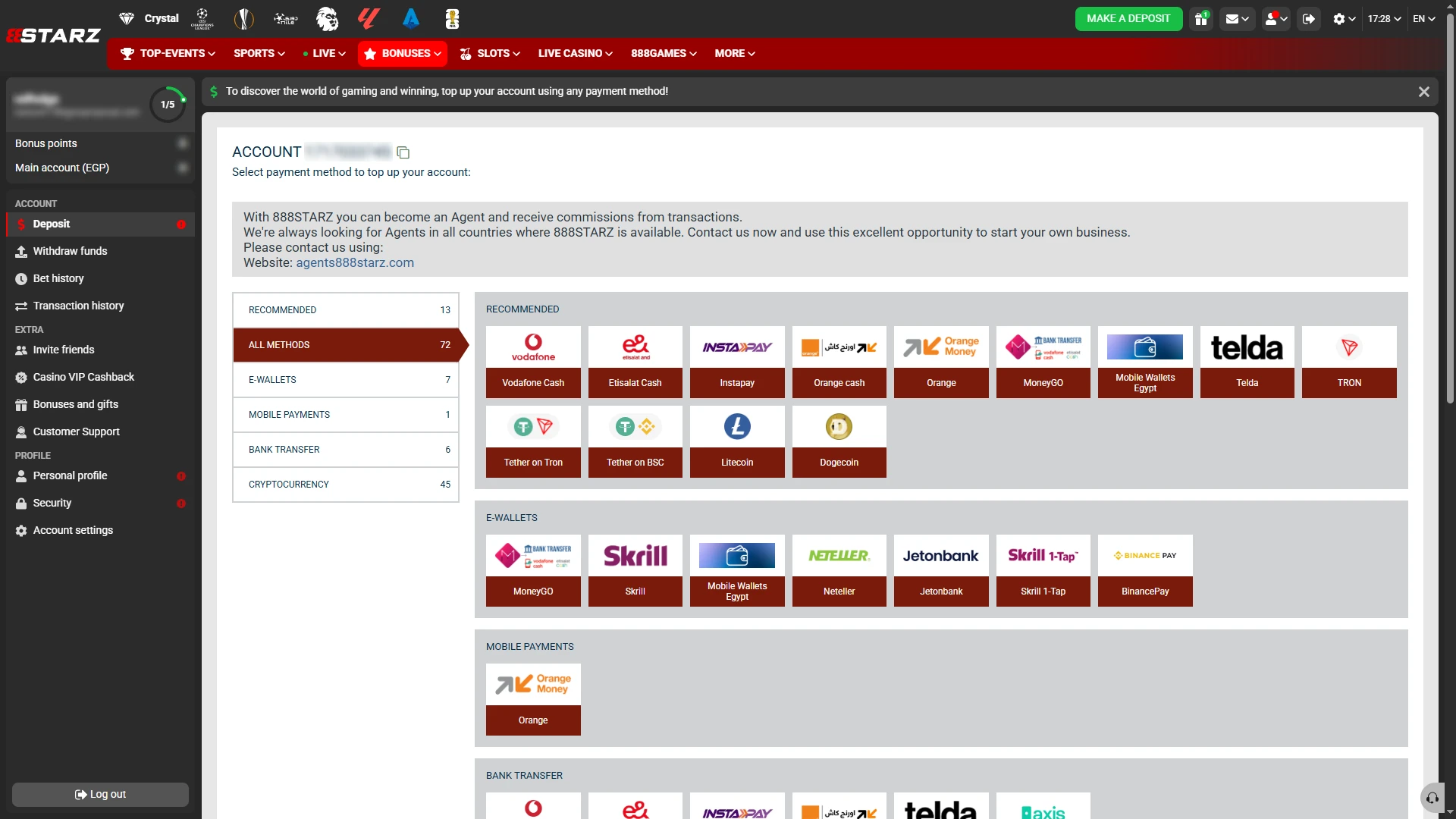Open the CRYPTOCURRENCY tab

click(346, 485)
